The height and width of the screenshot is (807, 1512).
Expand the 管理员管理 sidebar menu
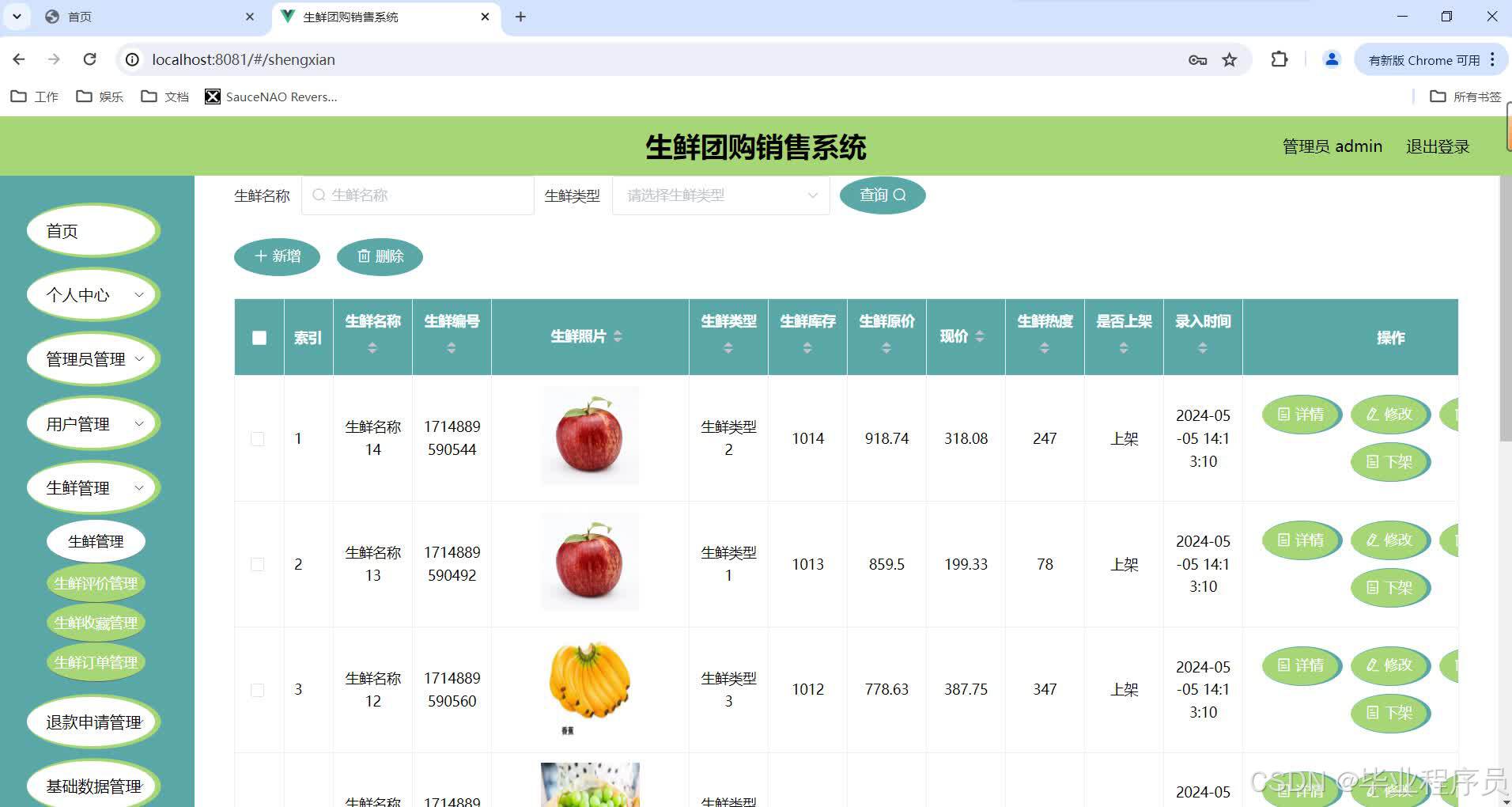click(93, 359)
